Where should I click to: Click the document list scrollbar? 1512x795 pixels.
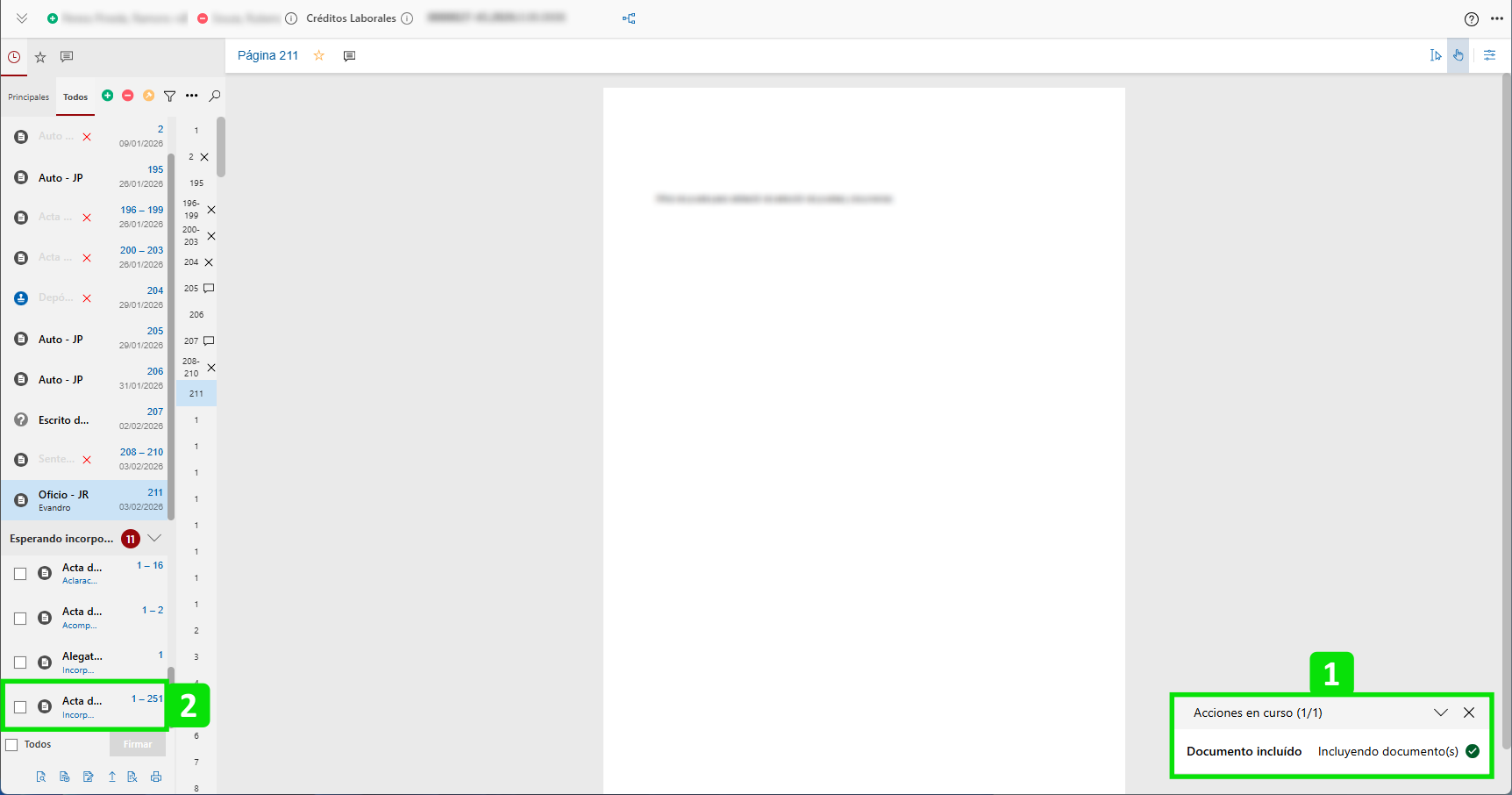171,333
